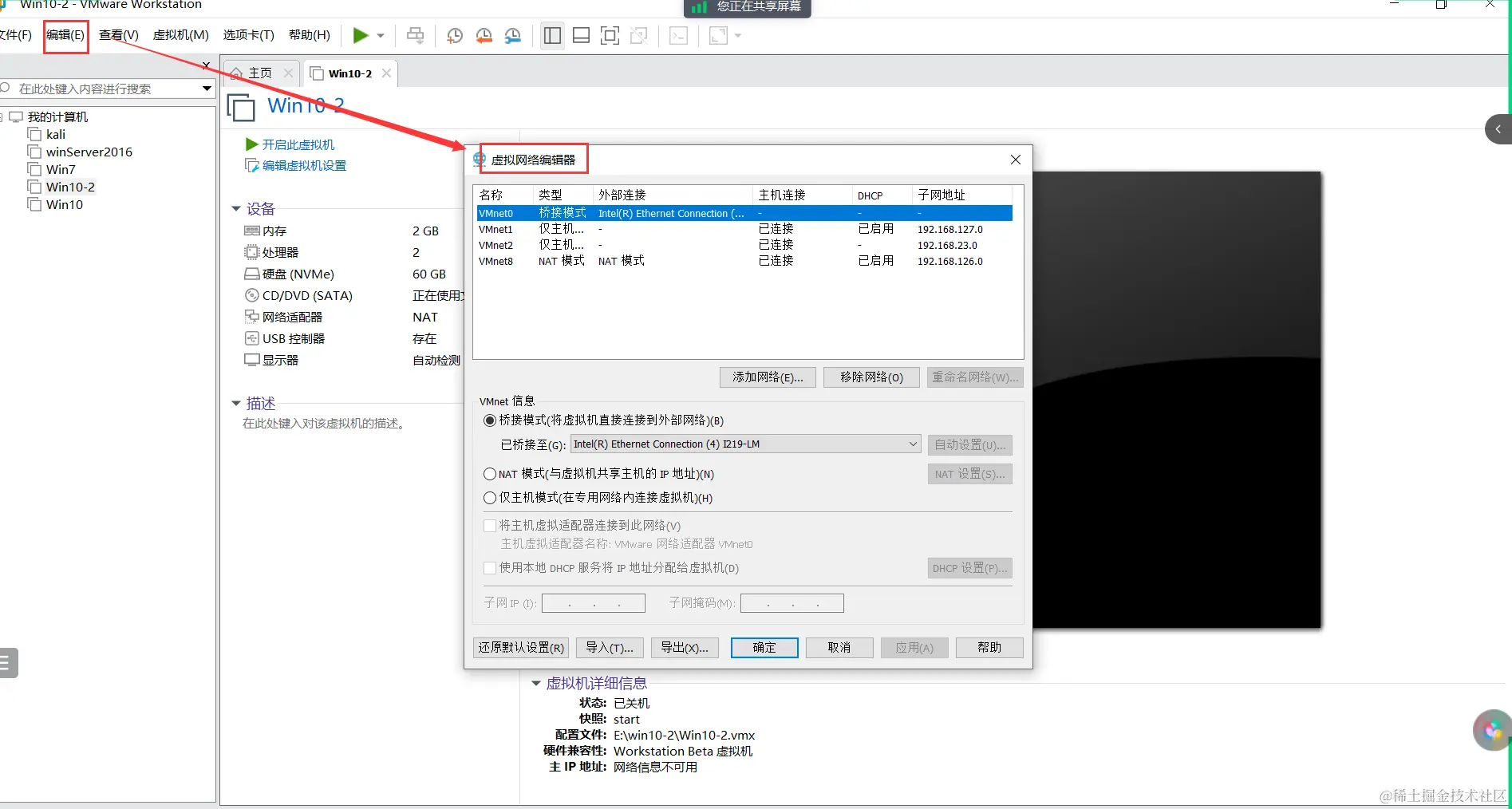Open the power button dropdown arrow
Image resolution: width=1512 pixels, height=809 pixels.
(381, 35)
